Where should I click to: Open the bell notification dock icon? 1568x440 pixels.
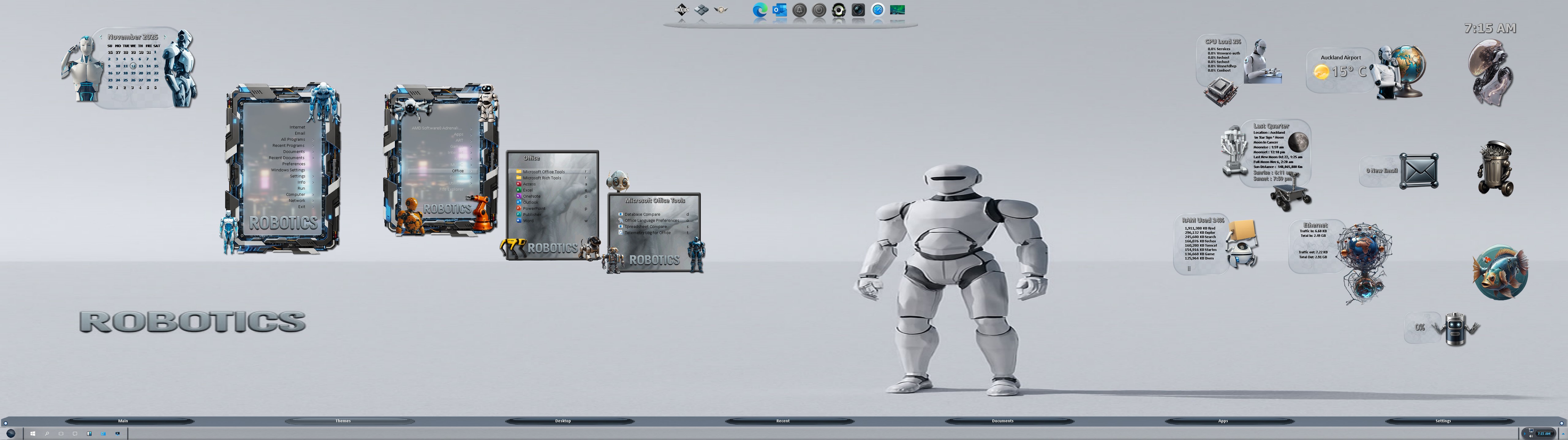799,10
